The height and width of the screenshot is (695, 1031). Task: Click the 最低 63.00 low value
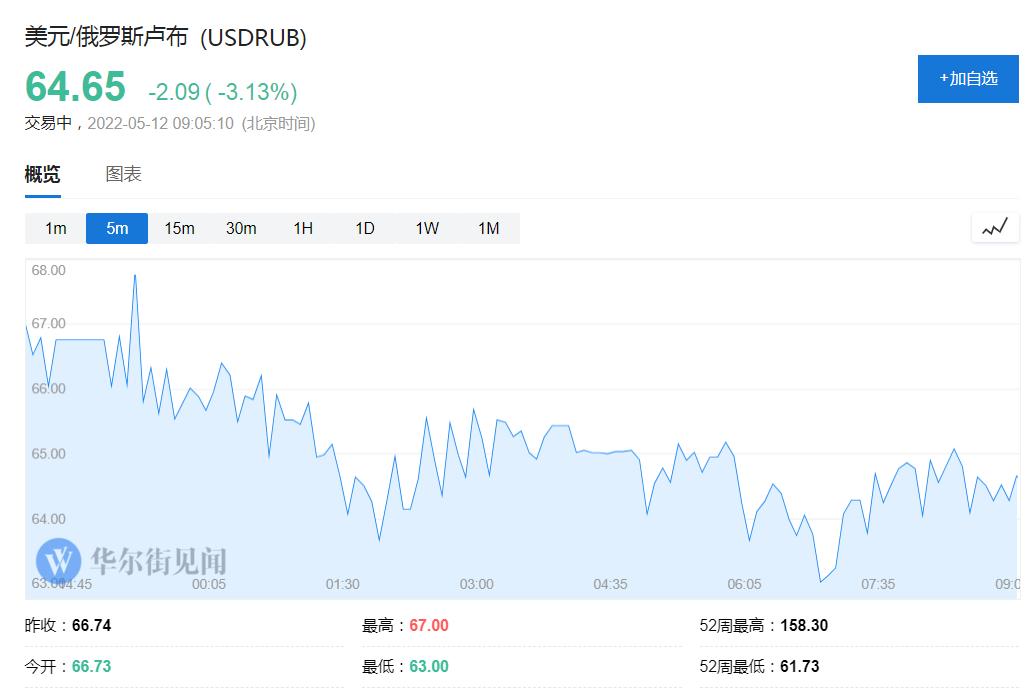[429, 664]
